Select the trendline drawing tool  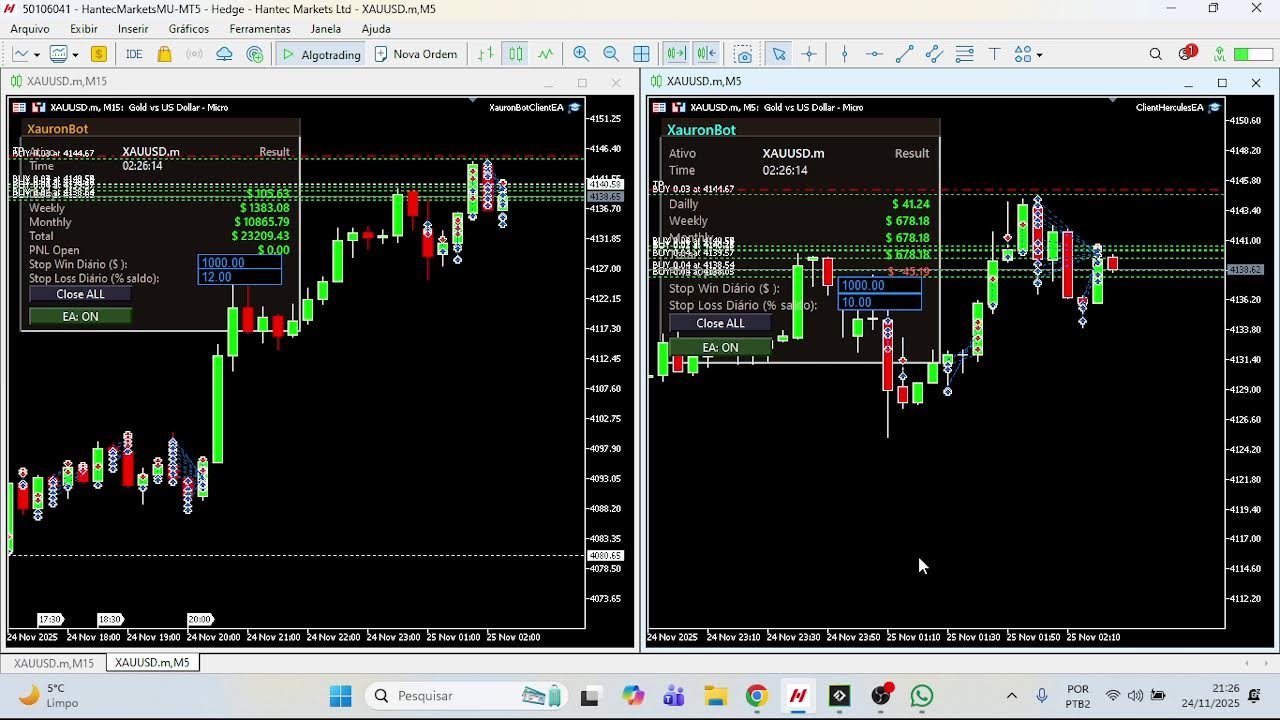[905, 54]
